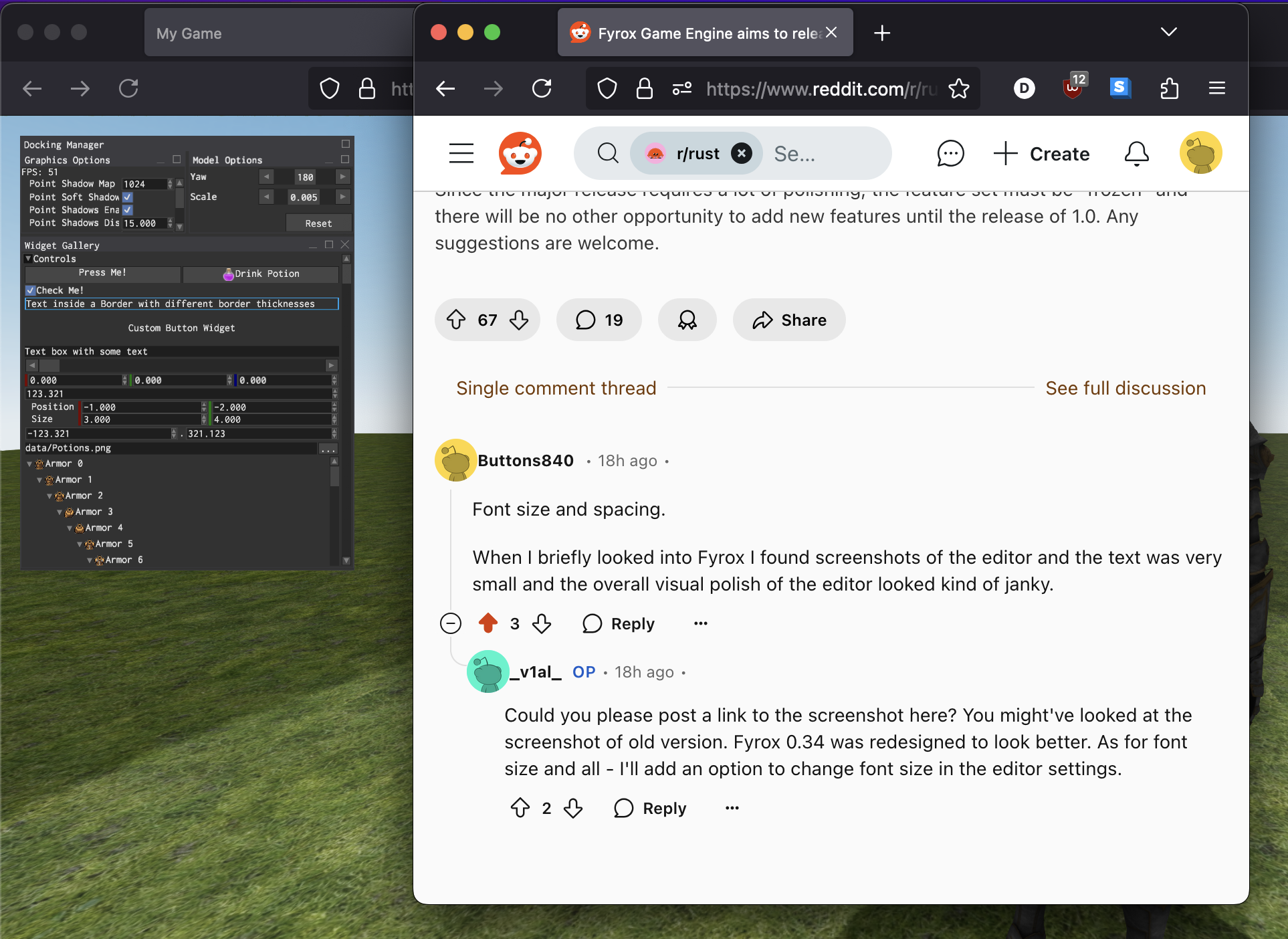This screenshot has height=939, width=1288.
Task: Increase Scale with right arrow
Action: coord(342,197)
